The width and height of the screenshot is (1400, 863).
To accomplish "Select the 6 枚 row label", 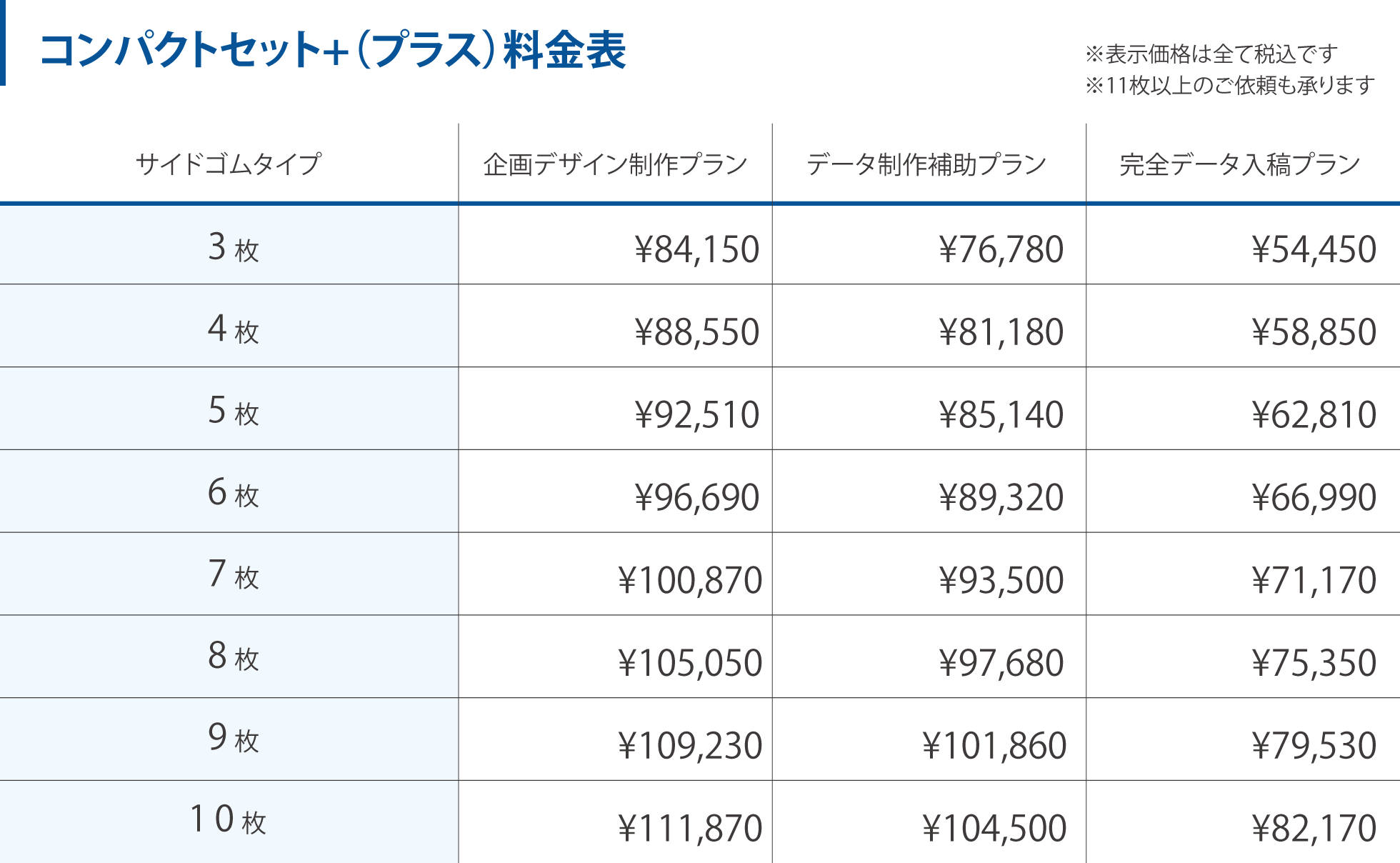I will pos(233,493).
